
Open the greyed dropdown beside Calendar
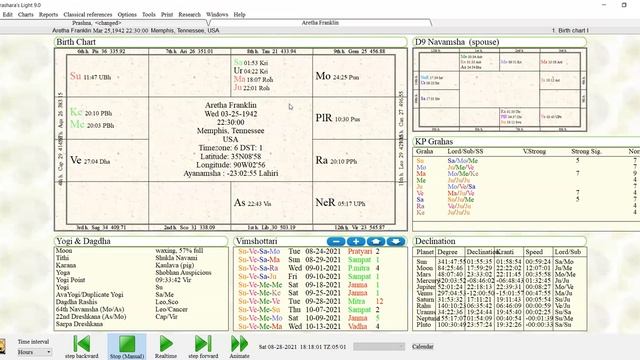[x=379, y=347]
